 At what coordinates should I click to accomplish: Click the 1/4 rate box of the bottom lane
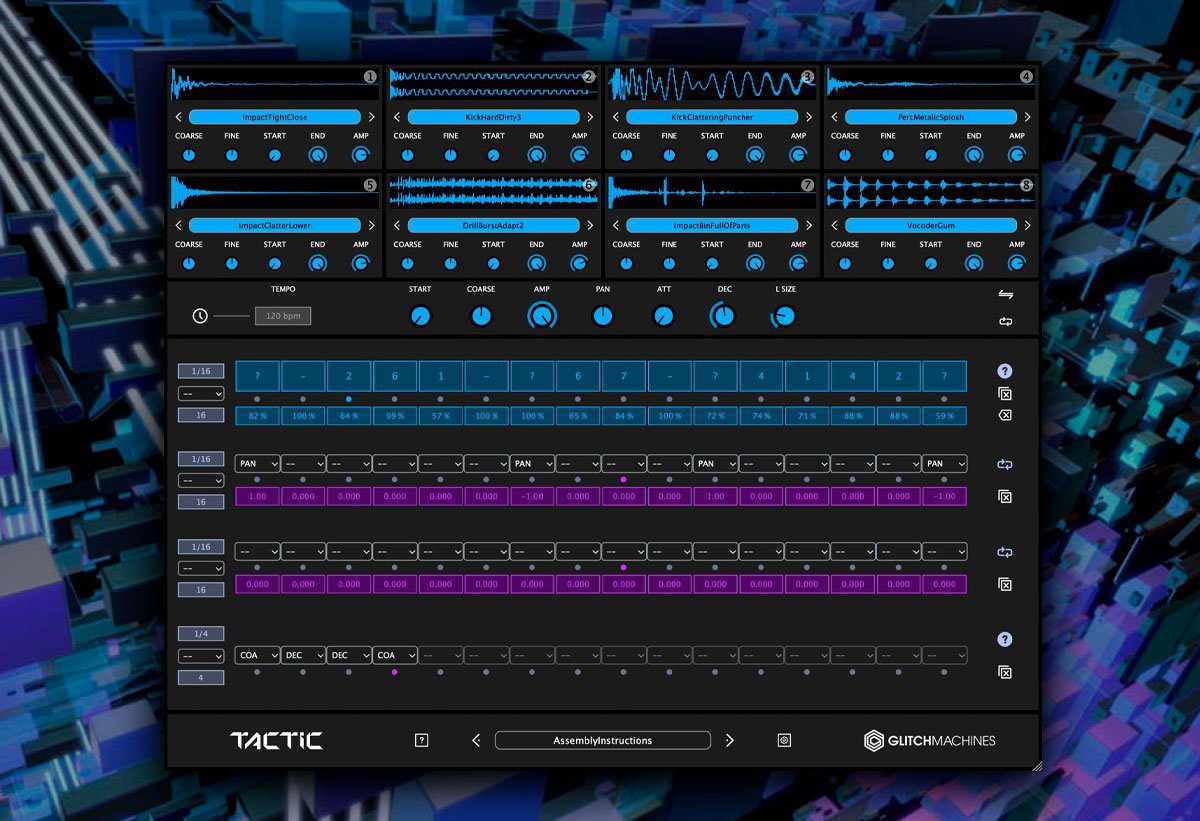coord(201,634)
